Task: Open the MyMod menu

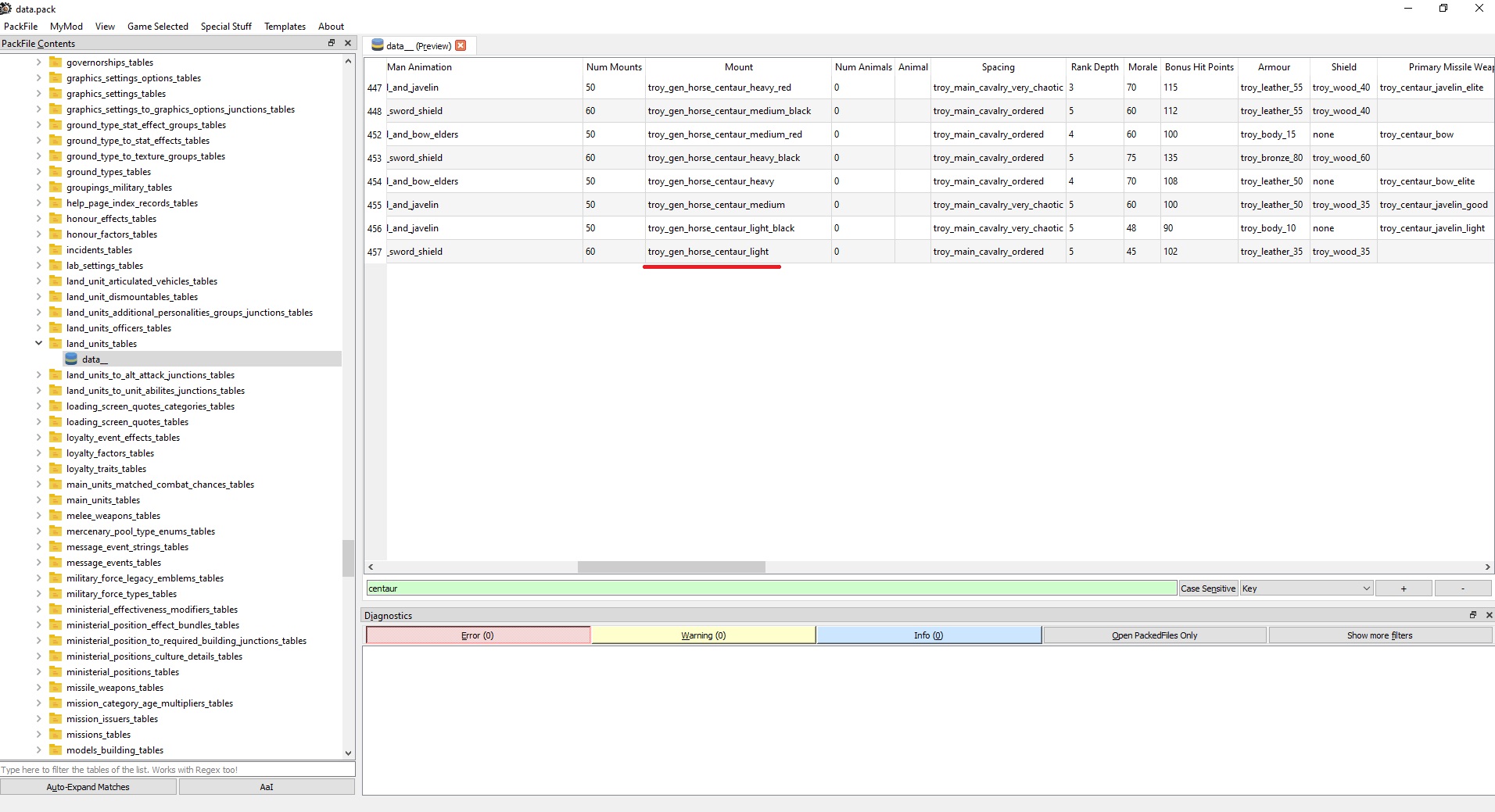Action: tap(66, 26)
